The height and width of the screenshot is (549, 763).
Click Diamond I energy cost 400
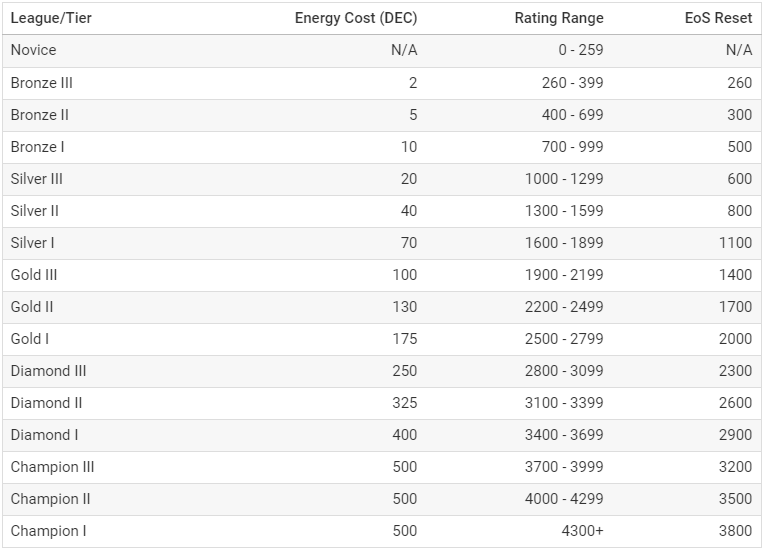(x=405, y=435)
